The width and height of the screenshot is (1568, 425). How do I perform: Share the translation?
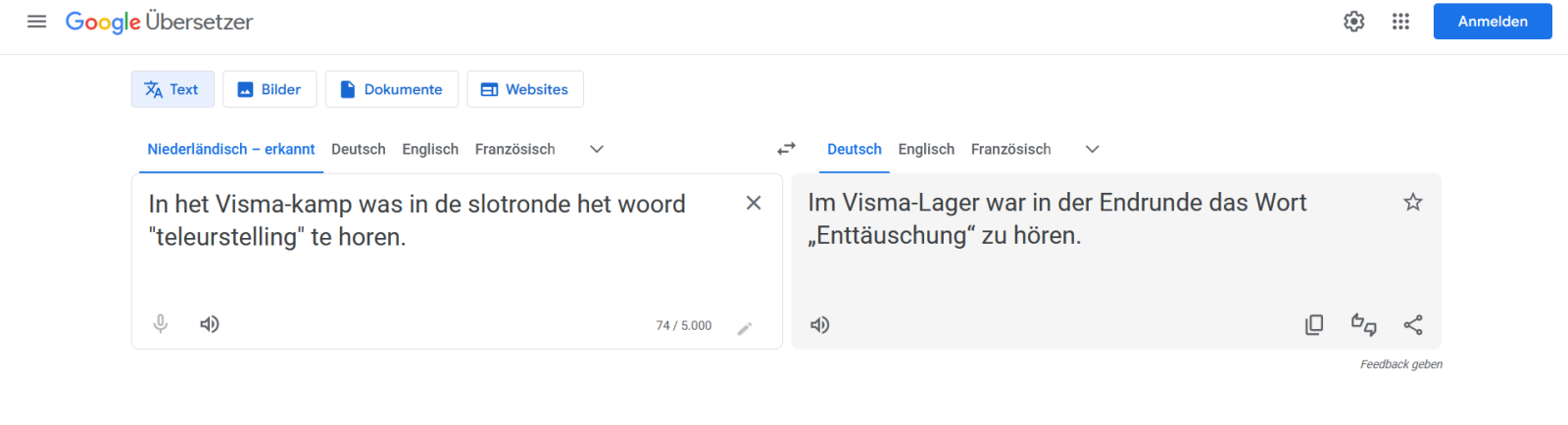coord(1413,325)
